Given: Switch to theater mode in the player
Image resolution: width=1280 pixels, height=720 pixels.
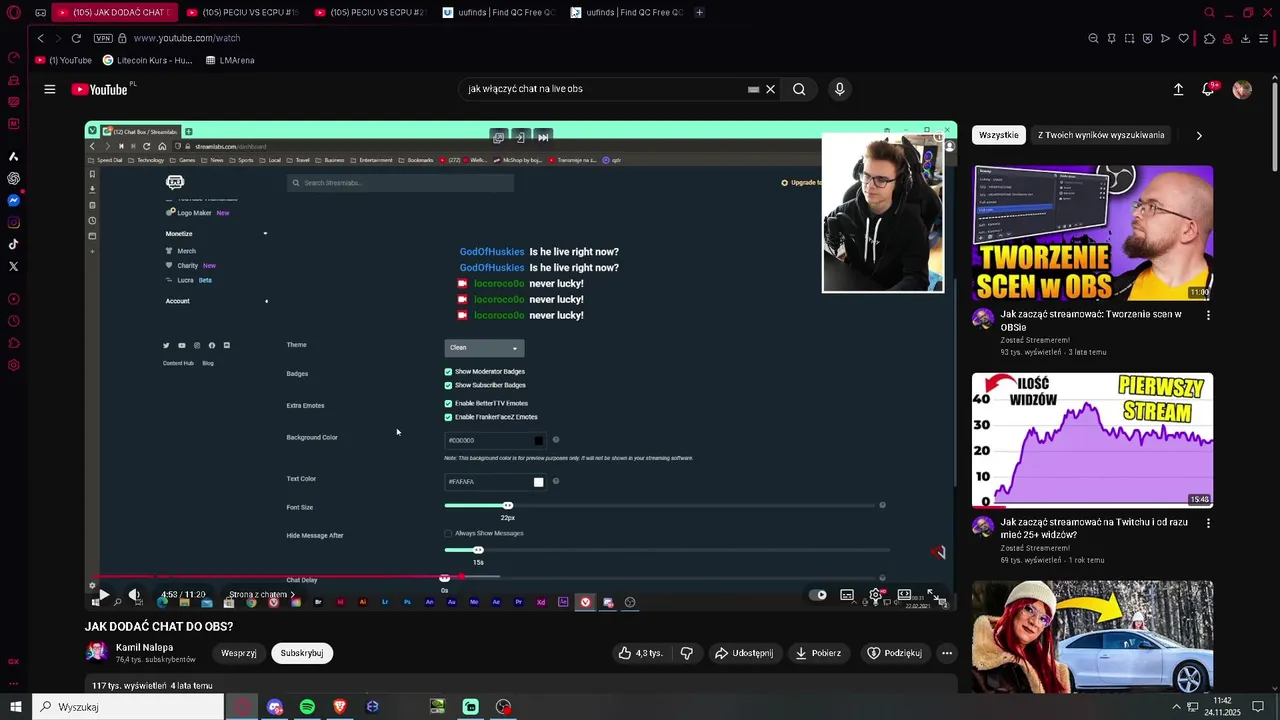Looking at the screenshot, I should pos(904,594).
